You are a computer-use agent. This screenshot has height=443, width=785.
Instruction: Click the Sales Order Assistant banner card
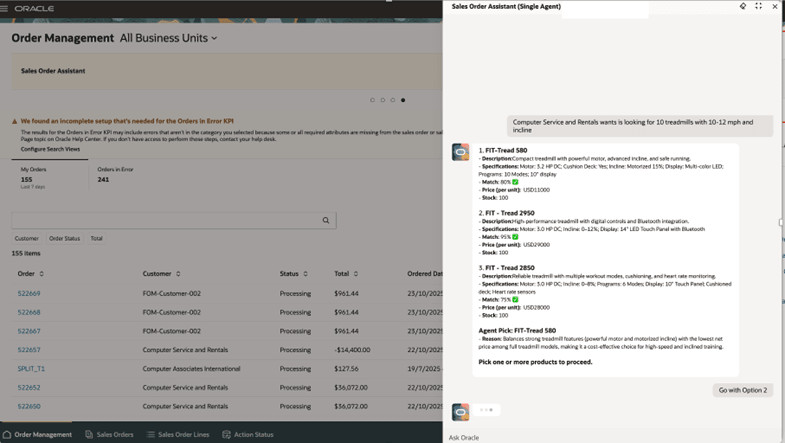pyautogui.click(x=227, y=71)
